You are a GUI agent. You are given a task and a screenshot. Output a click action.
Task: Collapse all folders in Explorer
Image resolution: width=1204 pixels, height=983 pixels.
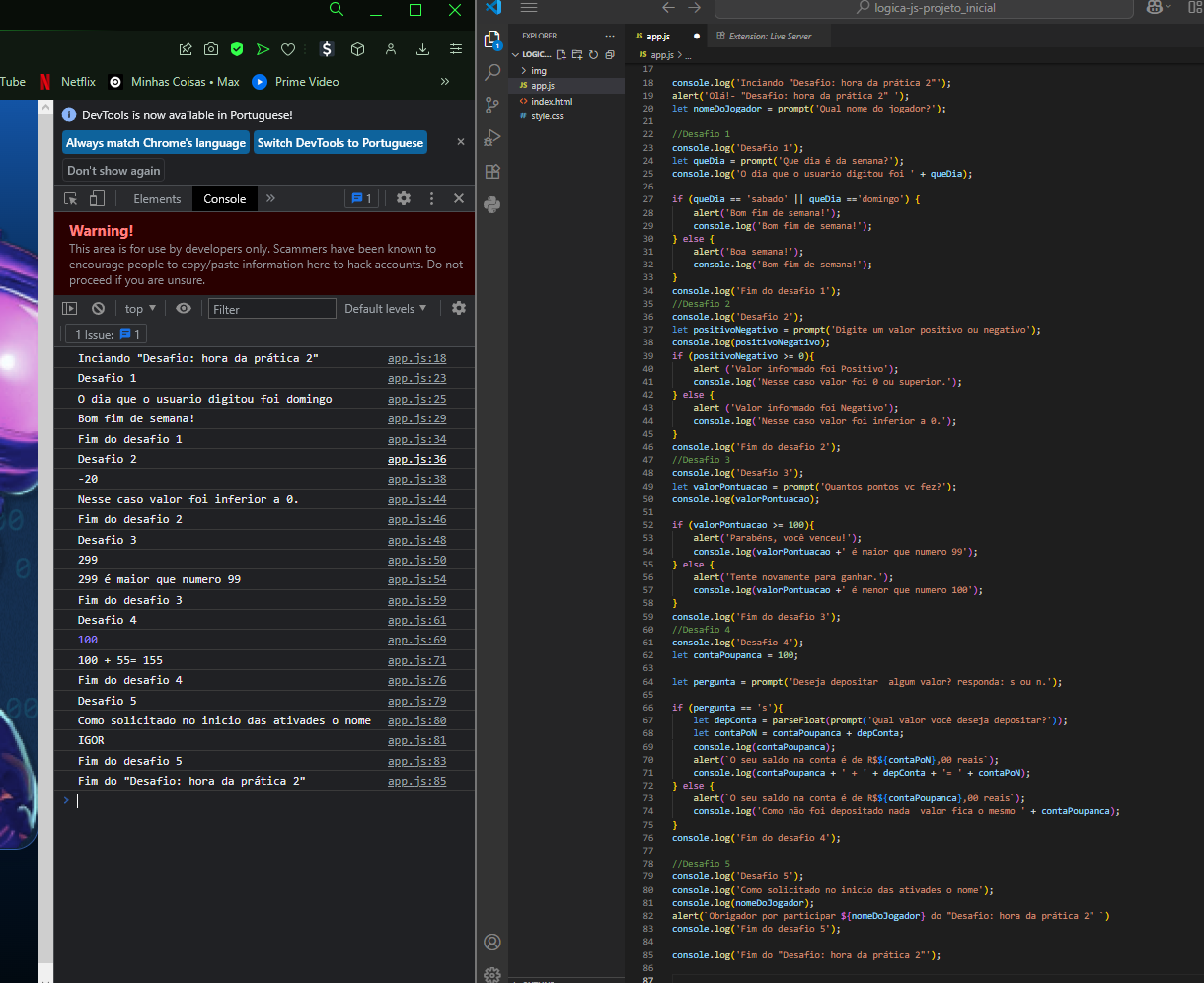[610, 55]
